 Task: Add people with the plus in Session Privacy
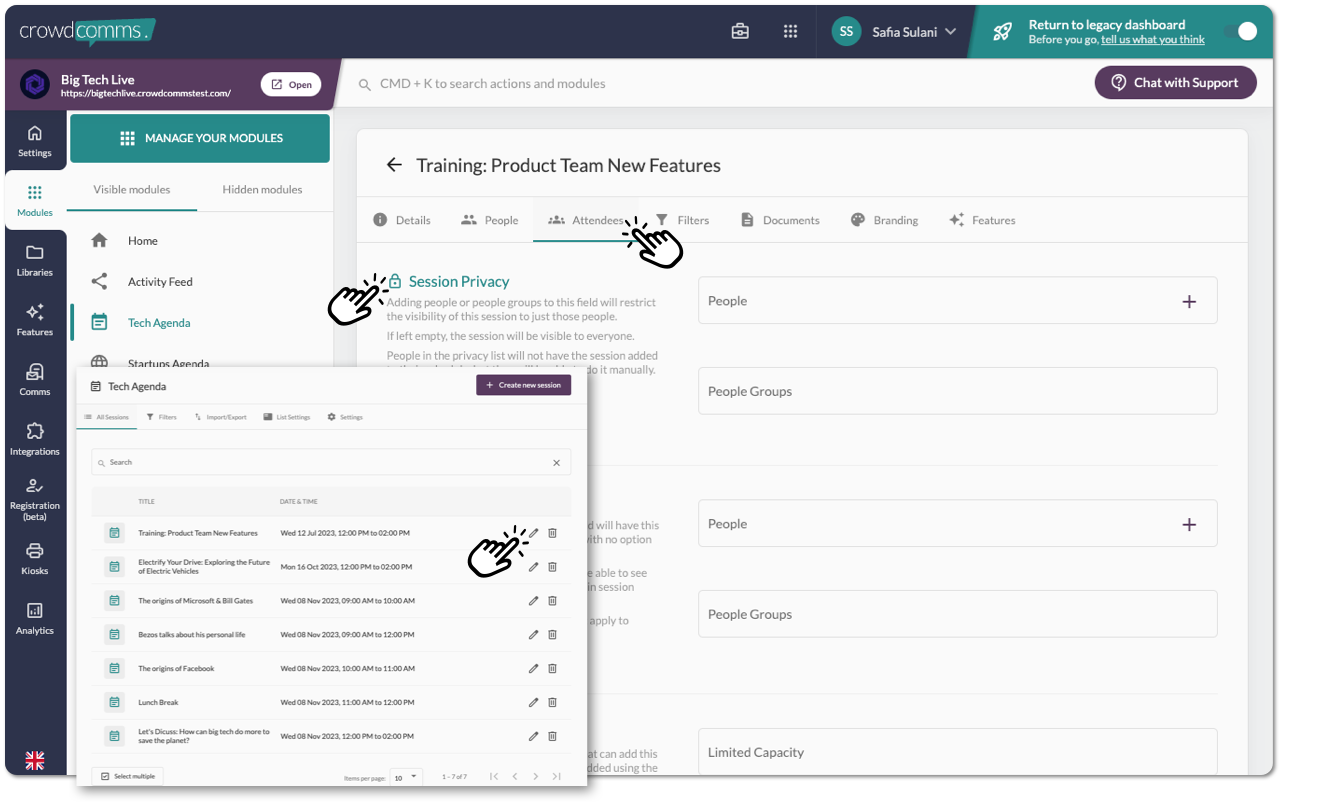(x=1189, y=301)
